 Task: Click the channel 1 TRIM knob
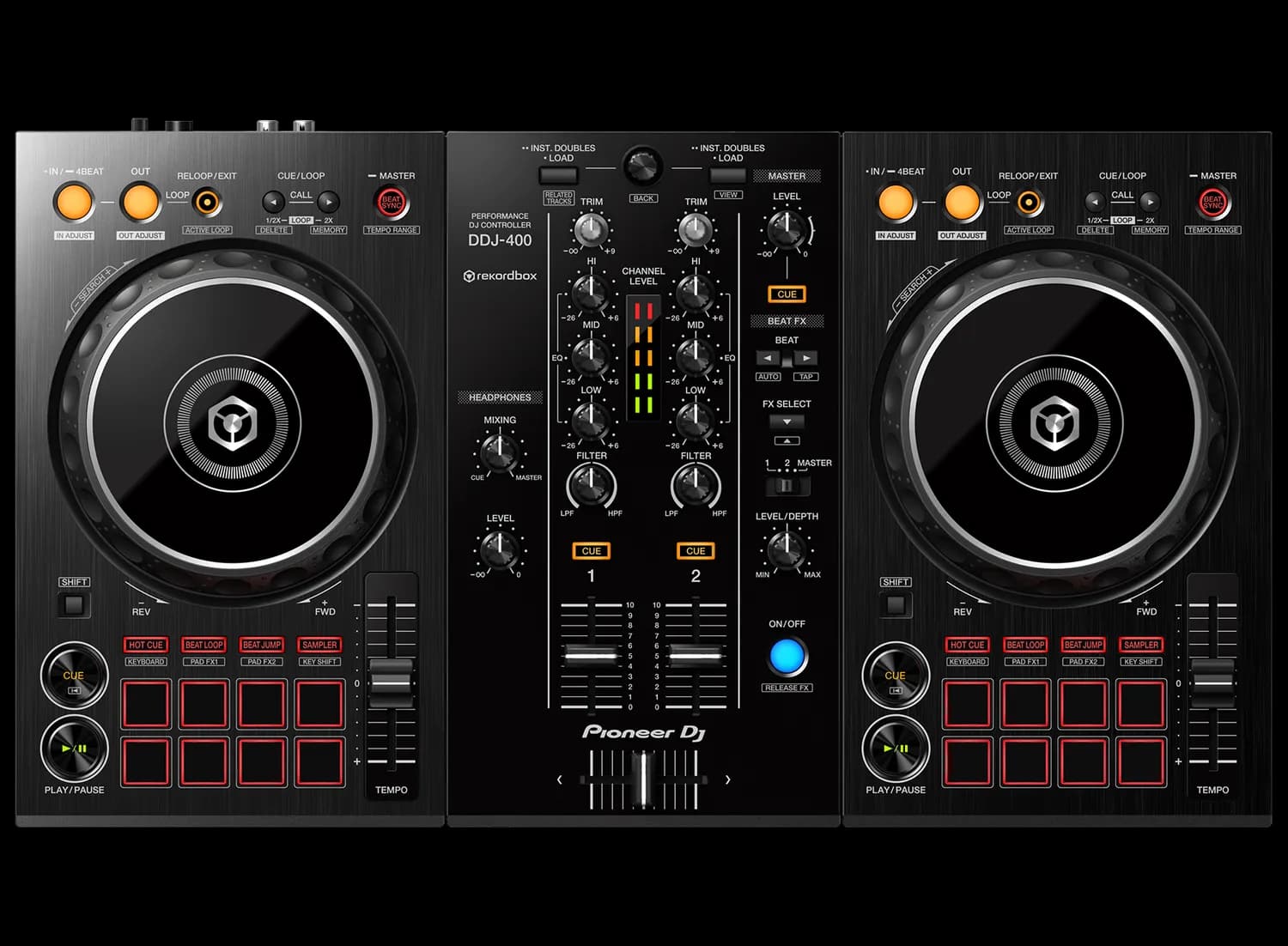point(591,231)
